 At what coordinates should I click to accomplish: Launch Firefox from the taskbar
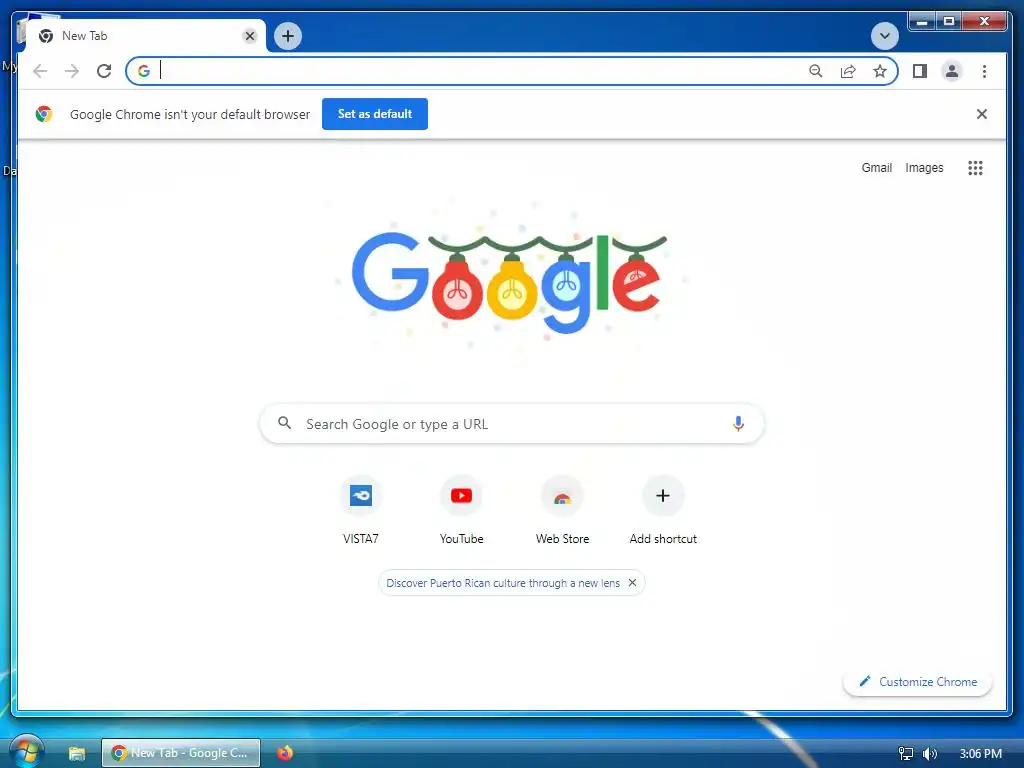285,753
